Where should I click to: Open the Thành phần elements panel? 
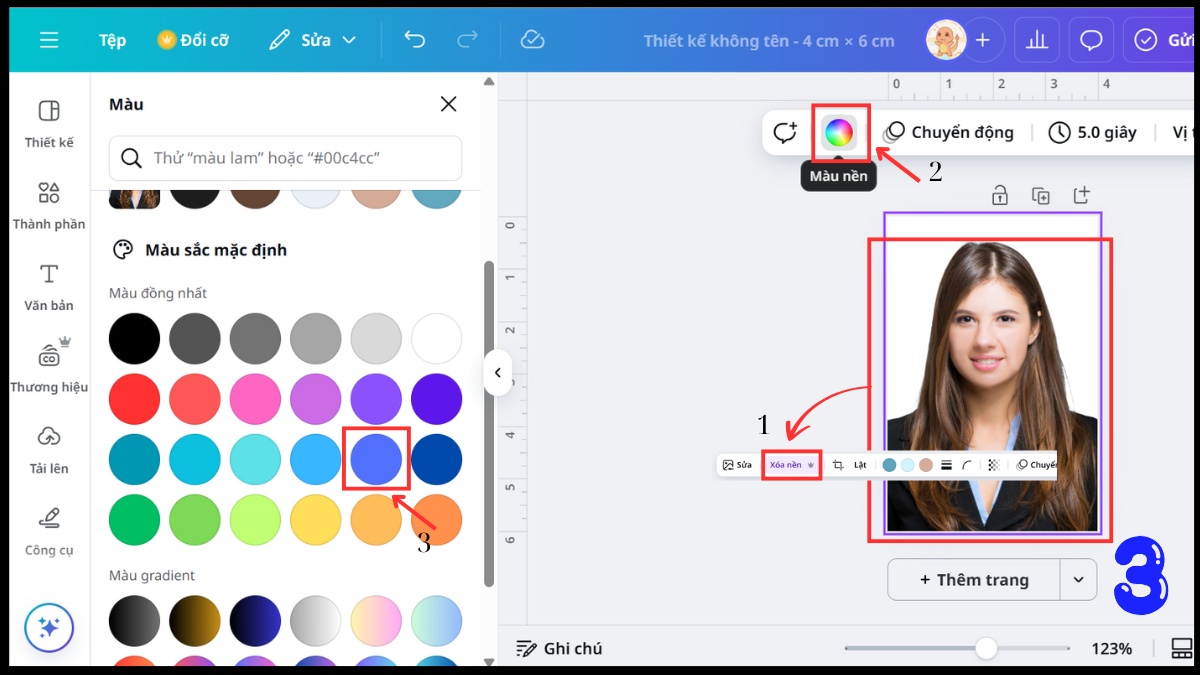click(48, 206)
